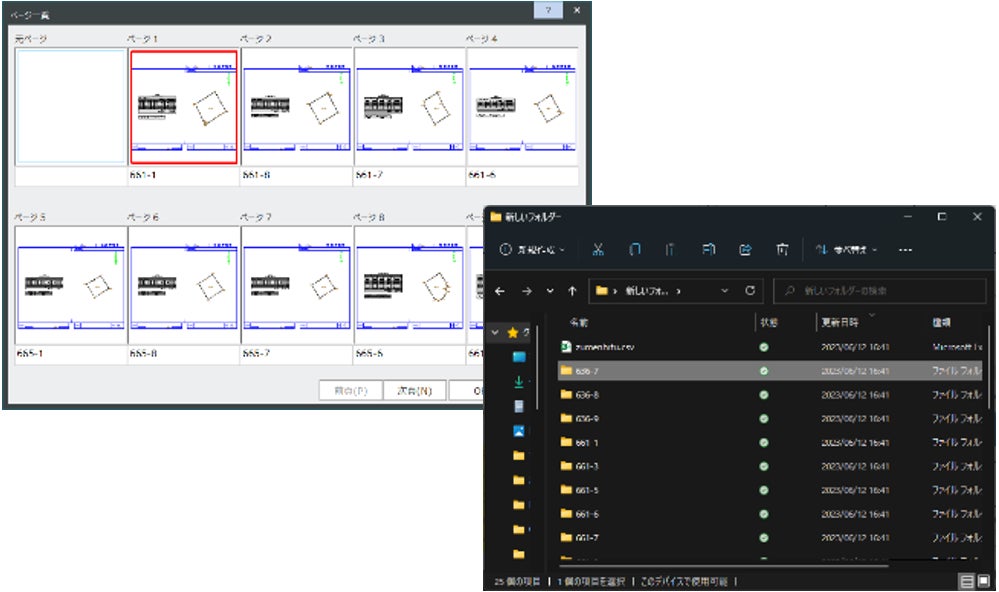Select the folder 661-5

(587, 490)
